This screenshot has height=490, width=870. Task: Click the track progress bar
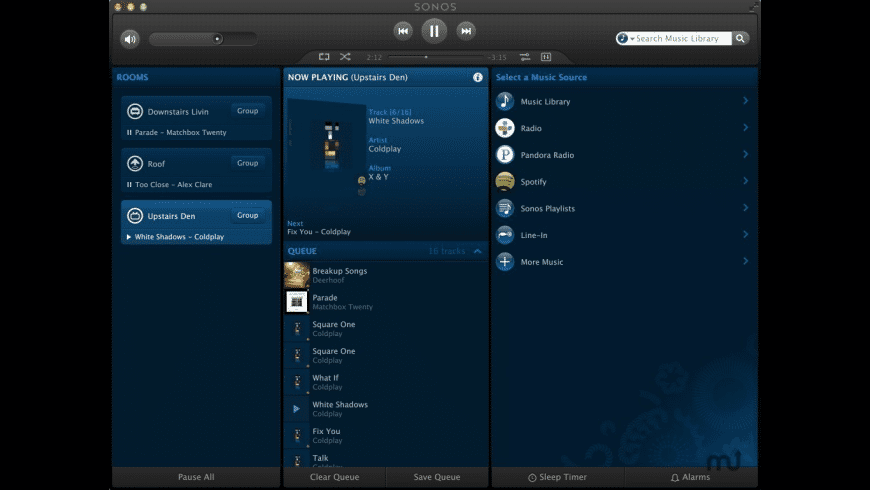436,57
